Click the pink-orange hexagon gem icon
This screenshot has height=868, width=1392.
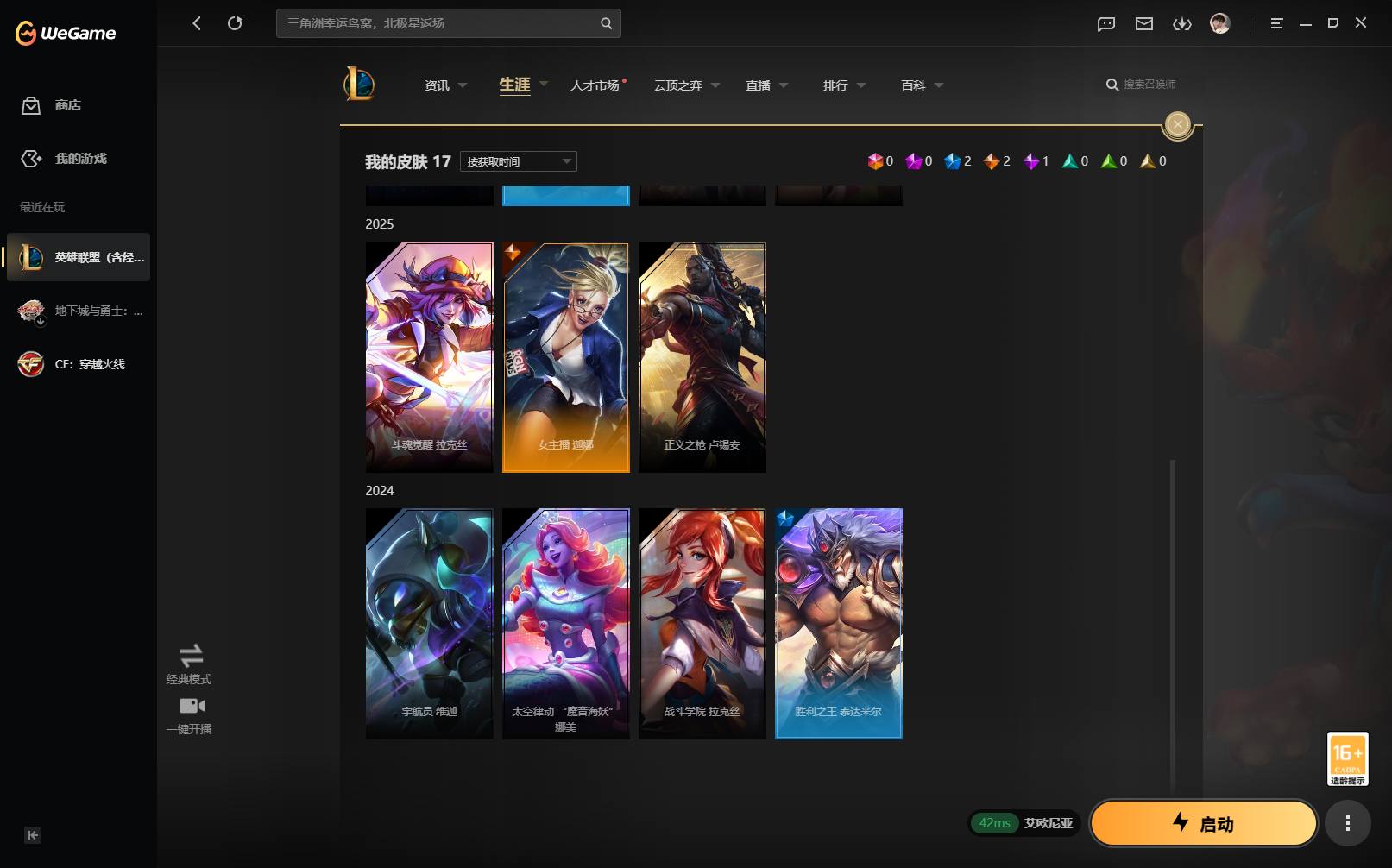pos(875,161)
